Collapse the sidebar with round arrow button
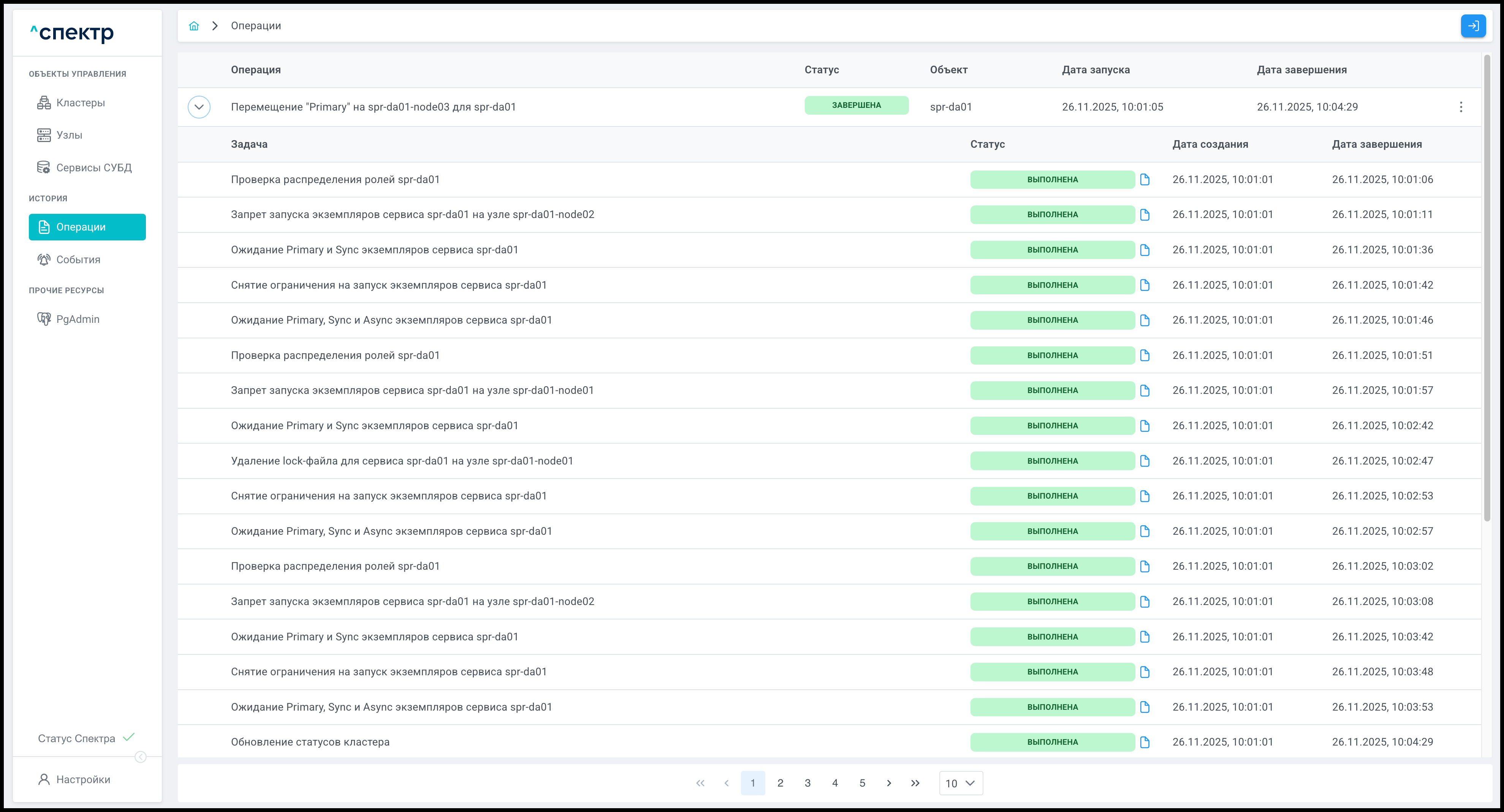This screenshot has width=1504, height=812. tap(141, 757)
